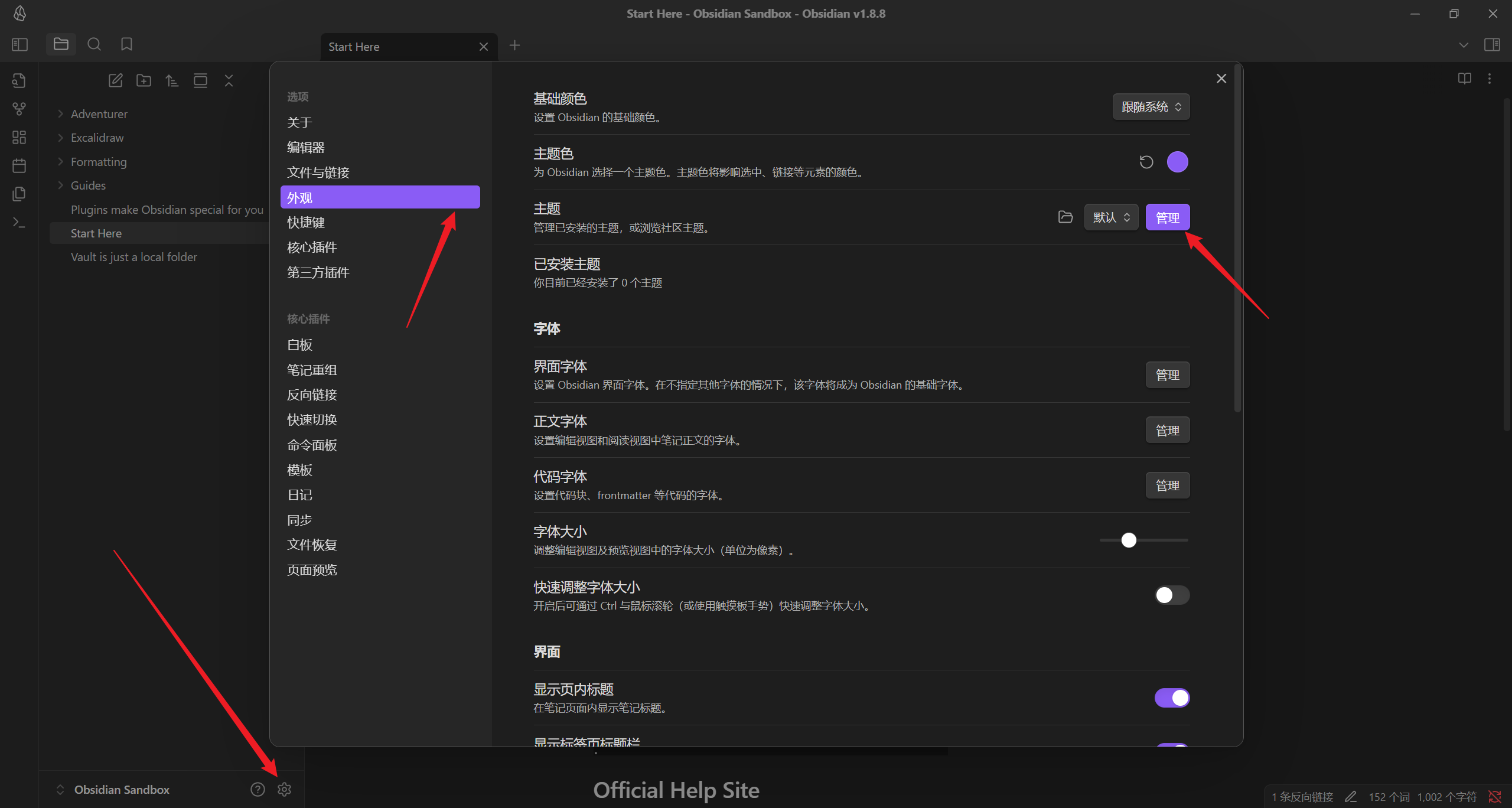Open settings gear icon
This screenshot has height=808, width=1512.
[x=284, y=790]
